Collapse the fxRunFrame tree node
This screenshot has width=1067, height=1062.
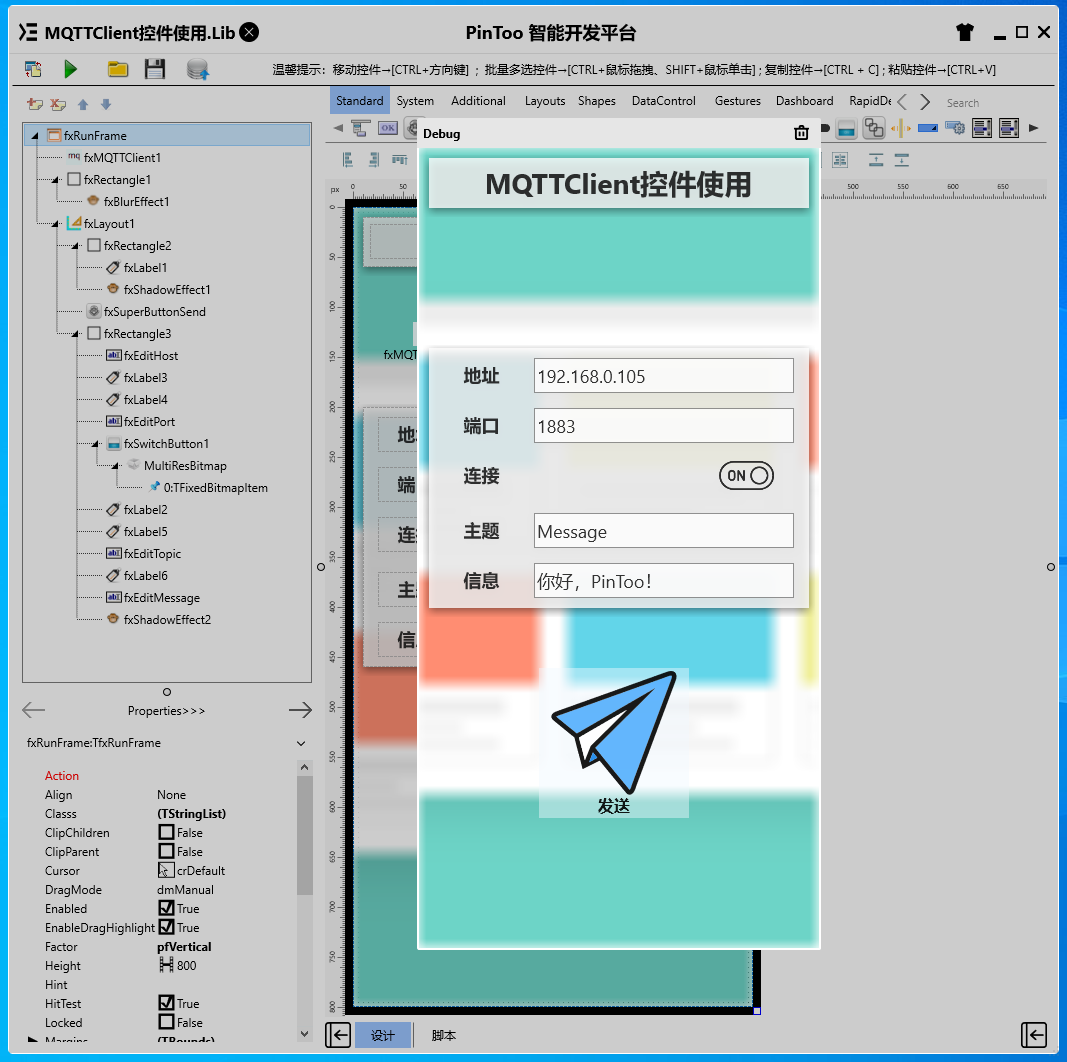coord(35,136)
